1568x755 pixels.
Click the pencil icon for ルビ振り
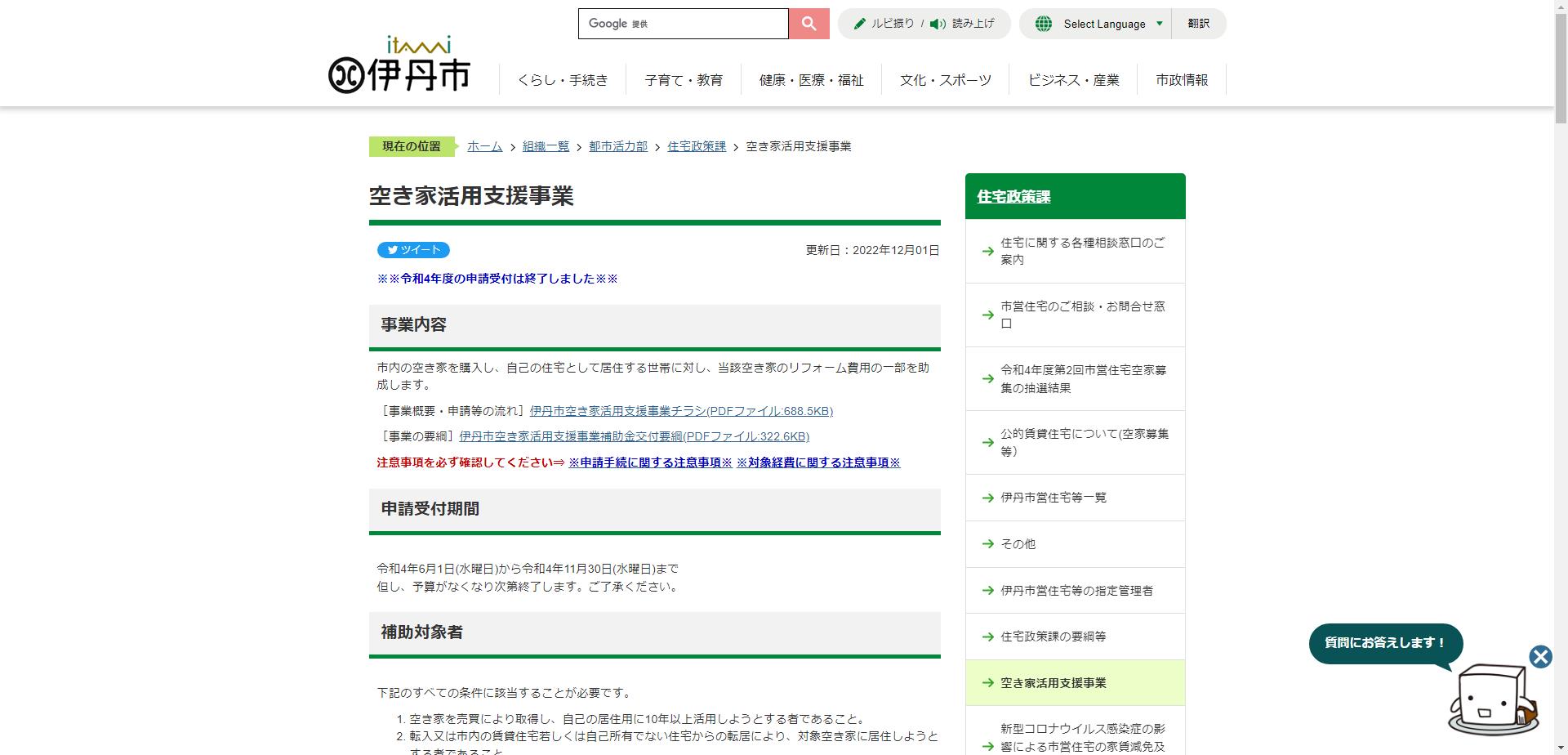tap(859, 24)
